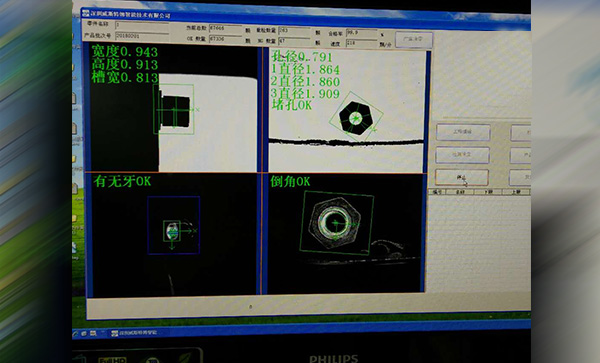The height and width of the screenshot is (363, 600).
Task: Click the OK 数量 field showing 67336
Action: coord(225,39)
